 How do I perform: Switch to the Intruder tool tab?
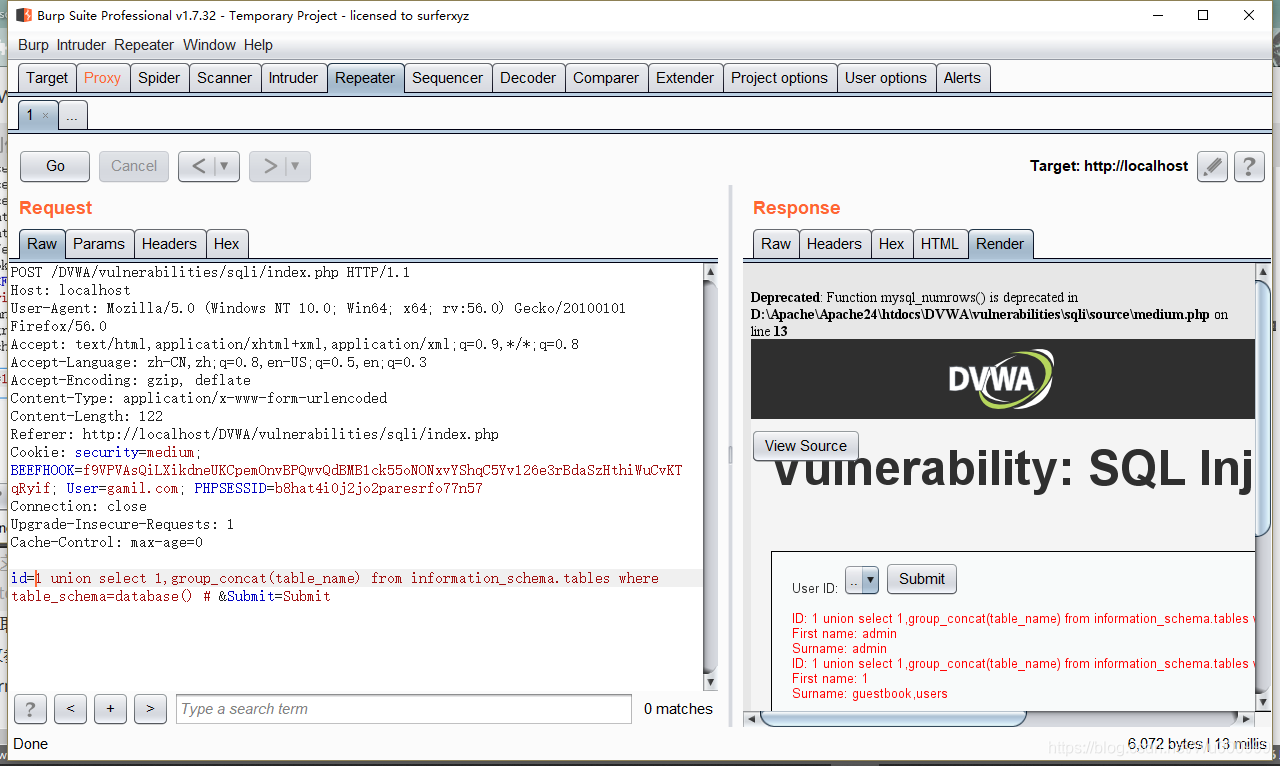point(293,78)
